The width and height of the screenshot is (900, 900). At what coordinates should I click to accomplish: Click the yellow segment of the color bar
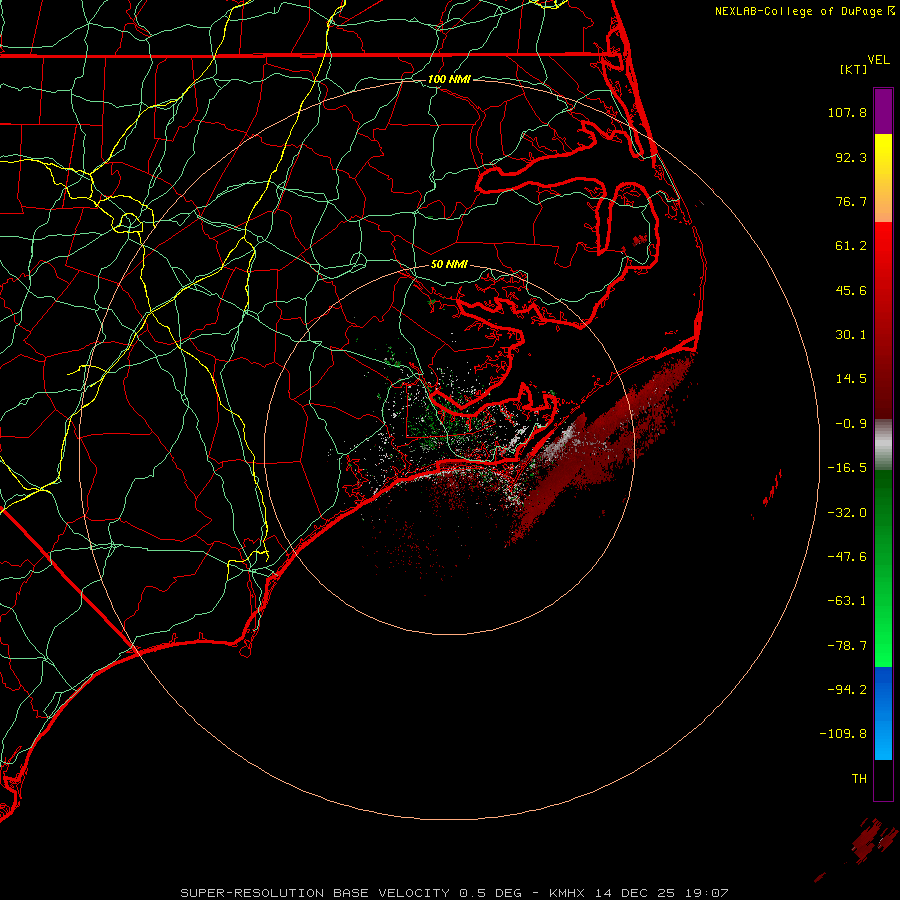(883, 155)
